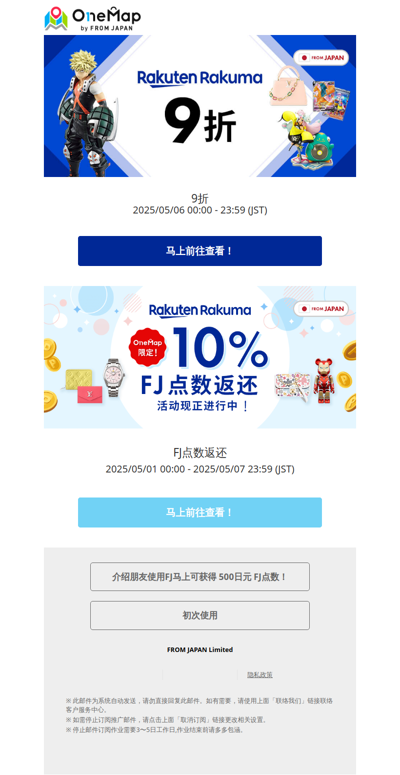Click the red Bearbrick figure image
400x775 pixels.
tap(324, 381)
